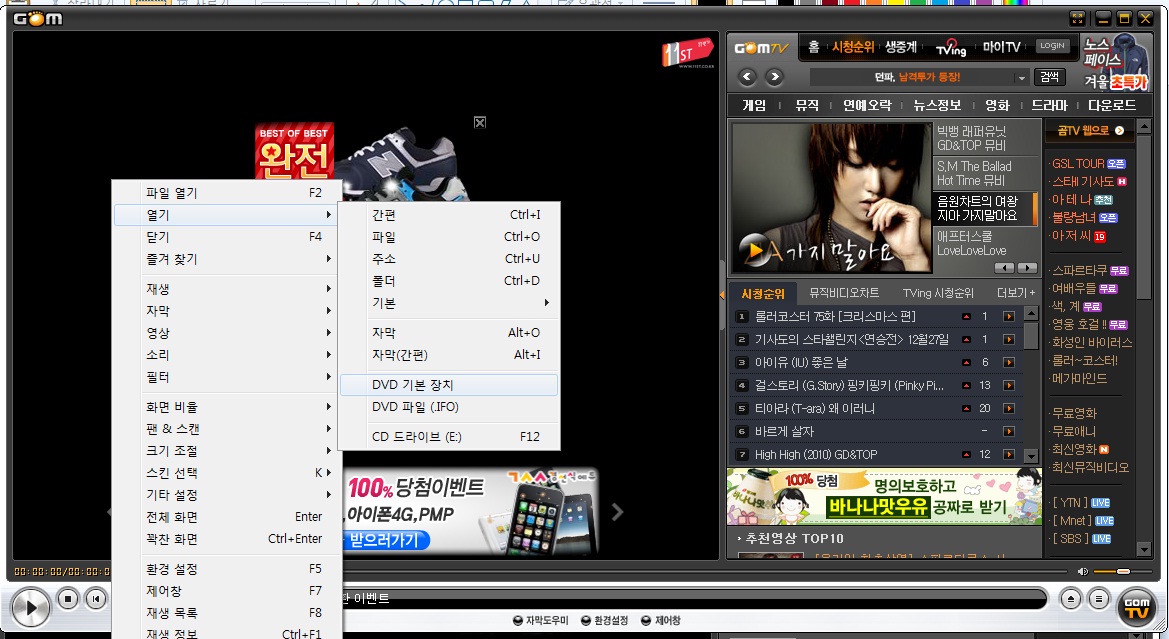Open the 드라마 category tab
Image resolution: width=1169 pixels, height=639 pixels.
[1049, 105]
